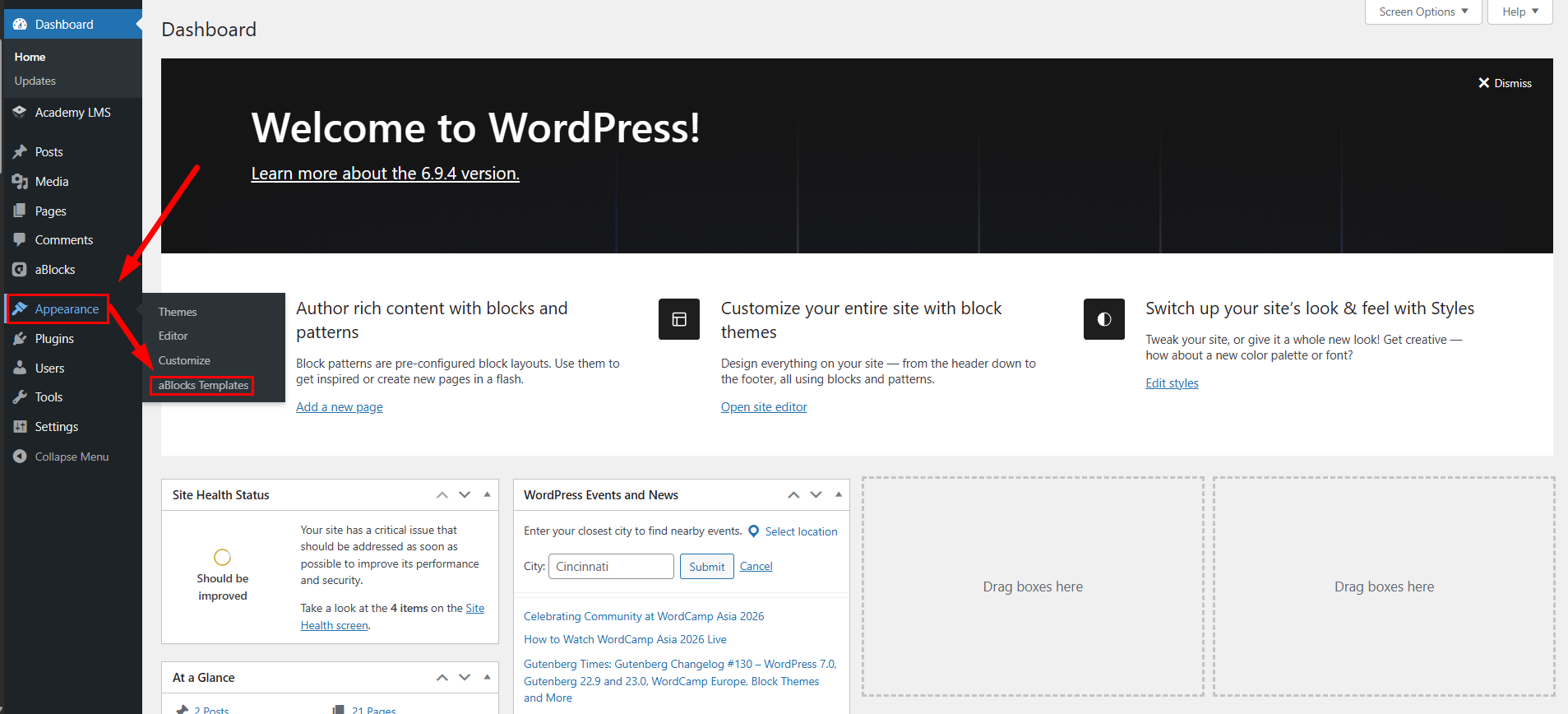Image resolution: width=1568 pixels, height=714 pixels.
Task: Click the City input field
Action: (611, 567)
